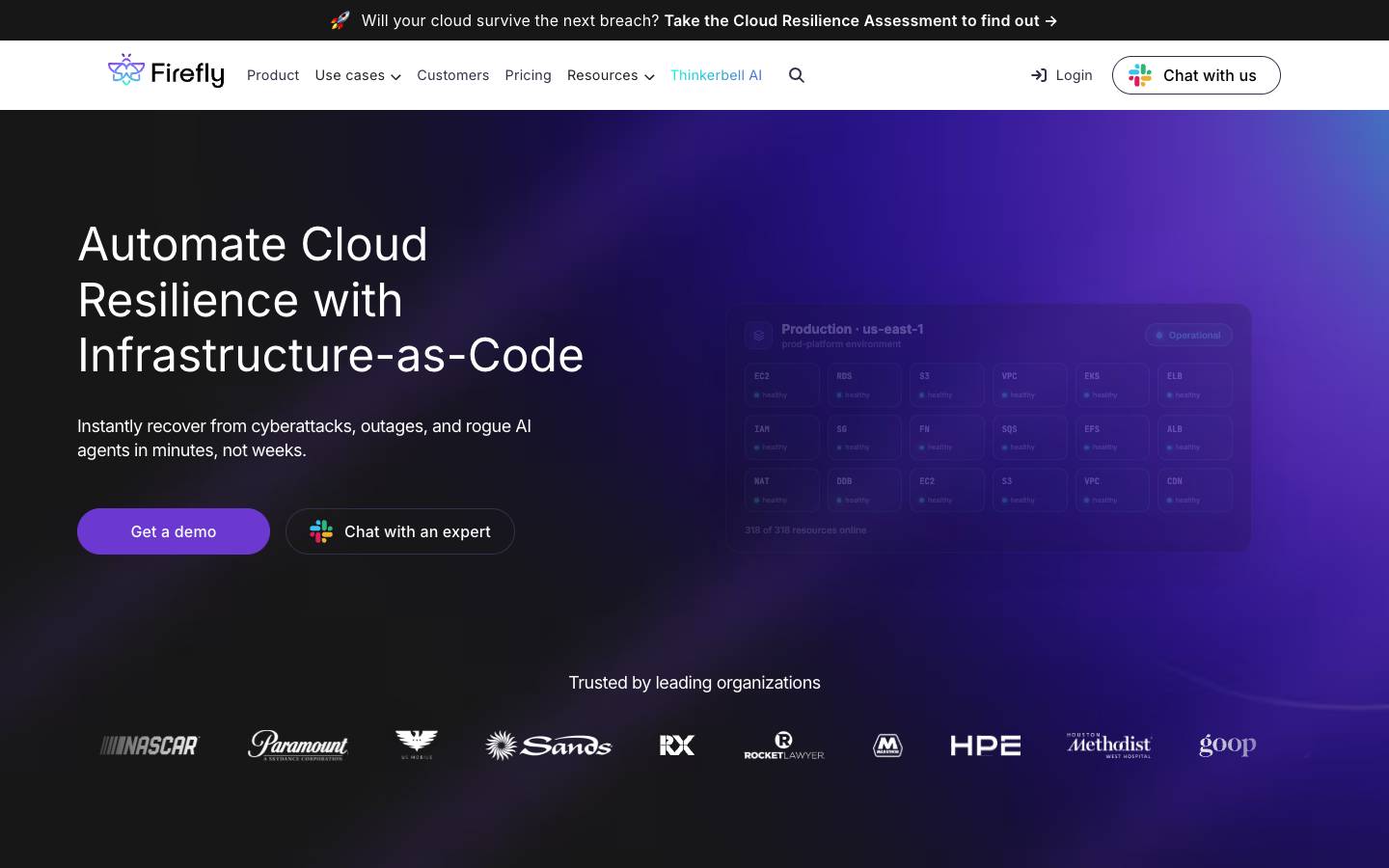Click the SQS resource tile
The image size is (1389, 868).
[x=1030, y=437]
